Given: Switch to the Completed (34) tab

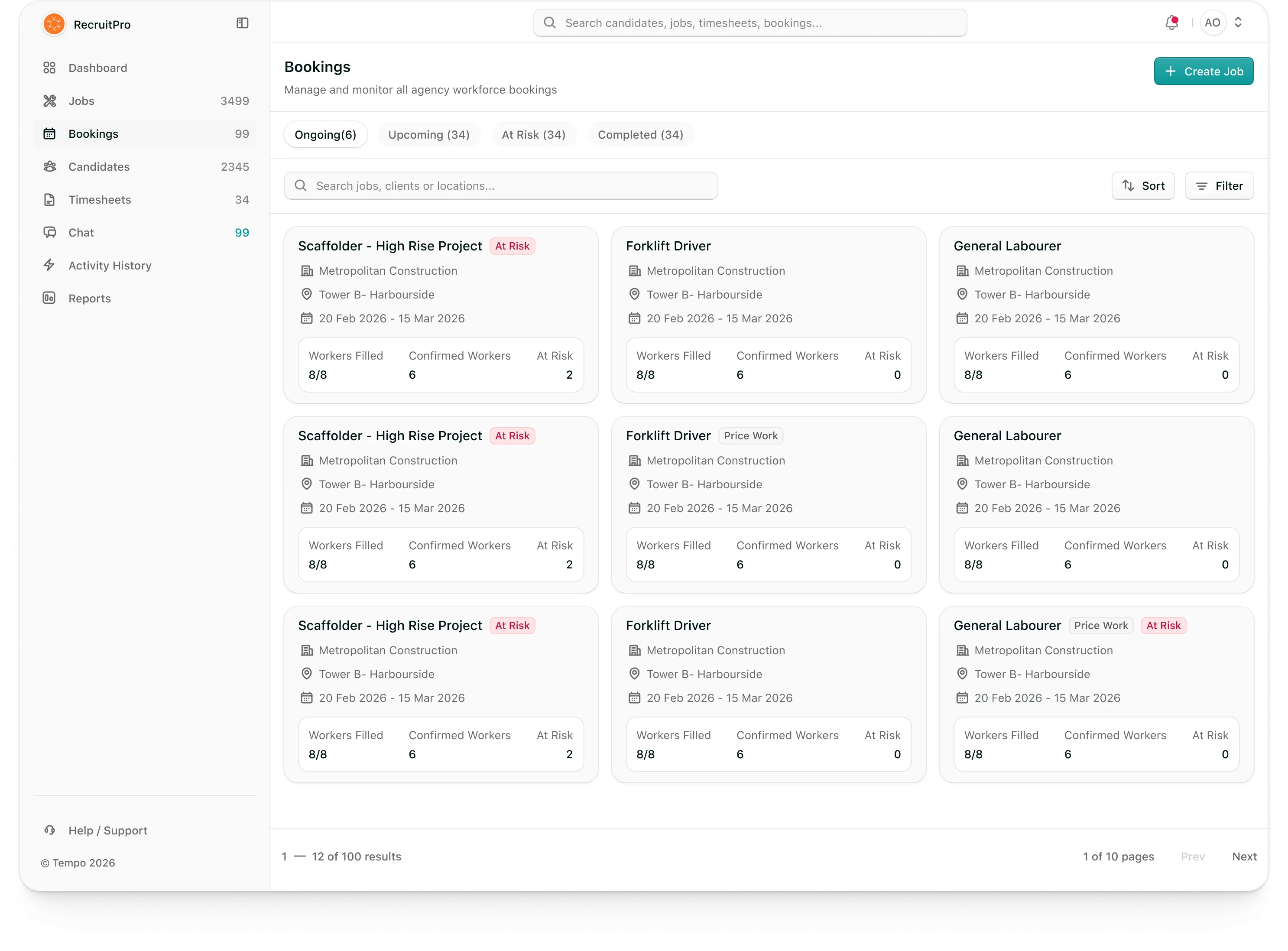Looking at the screenshot, I should (x=641, y=135).
